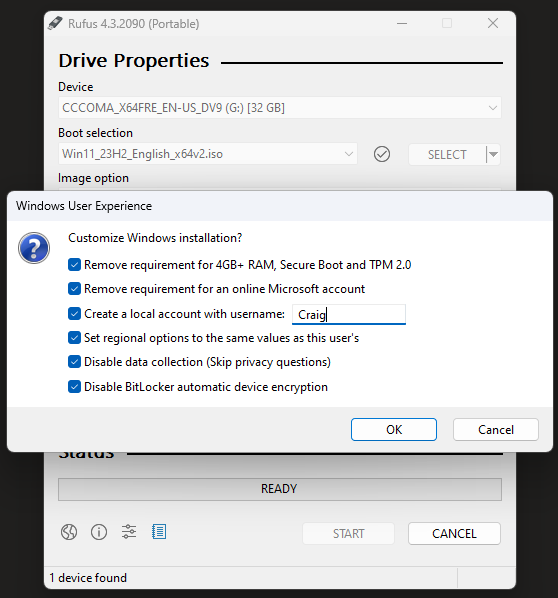Click the START button in Rufus

tap(349, 533)
